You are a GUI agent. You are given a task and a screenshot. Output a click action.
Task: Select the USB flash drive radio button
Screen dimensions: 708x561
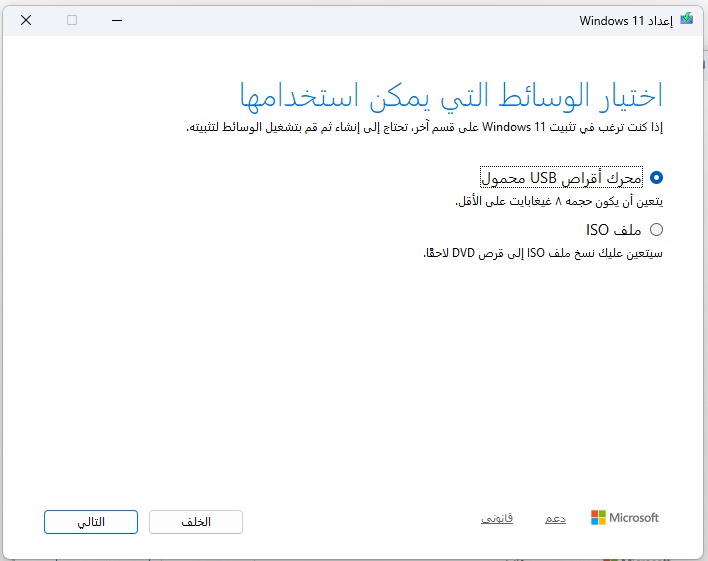(x=656, y=178)
